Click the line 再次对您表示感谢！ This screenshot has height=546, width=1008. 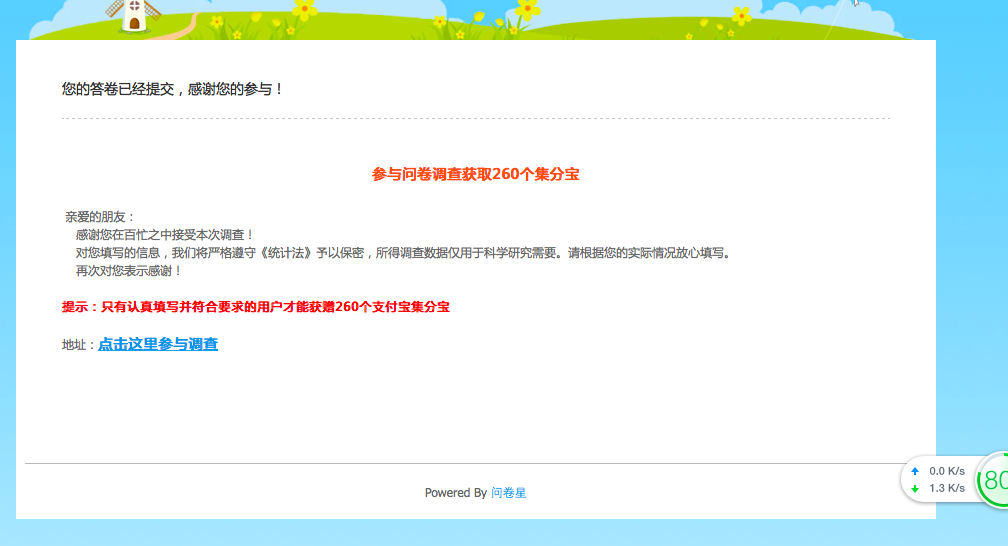pos(129,271)
